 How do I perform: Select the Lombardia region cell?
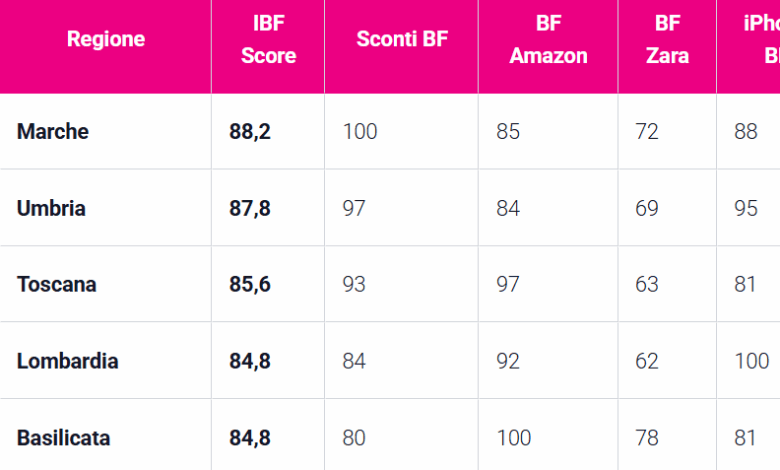[67, 361]
